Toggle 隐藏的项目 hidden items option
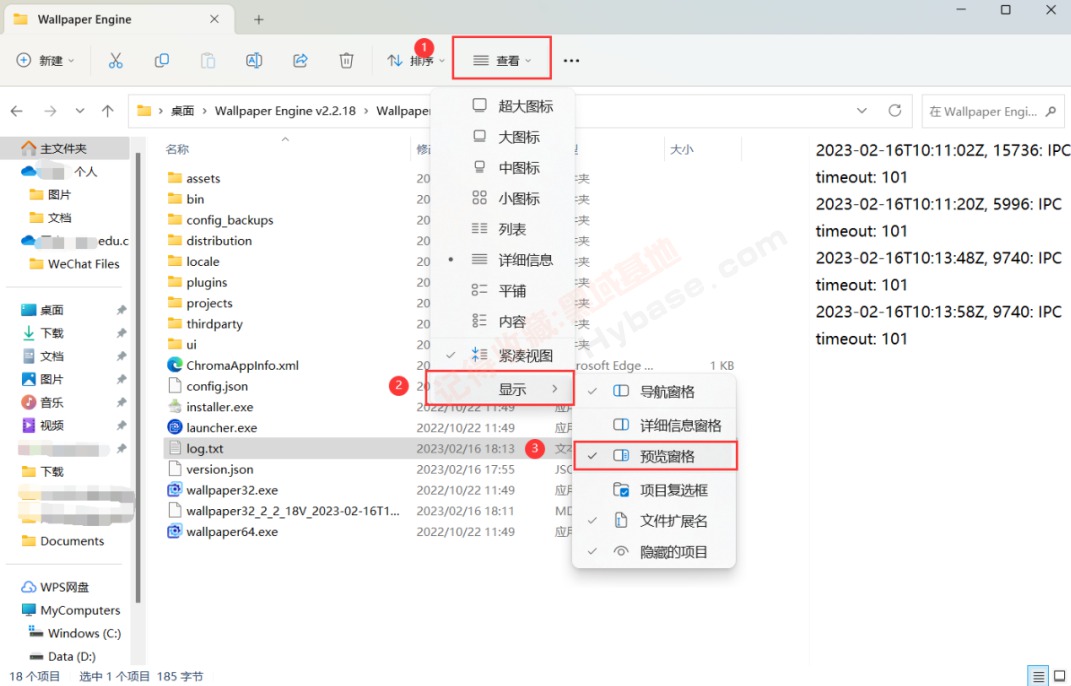 click(654, 552)
